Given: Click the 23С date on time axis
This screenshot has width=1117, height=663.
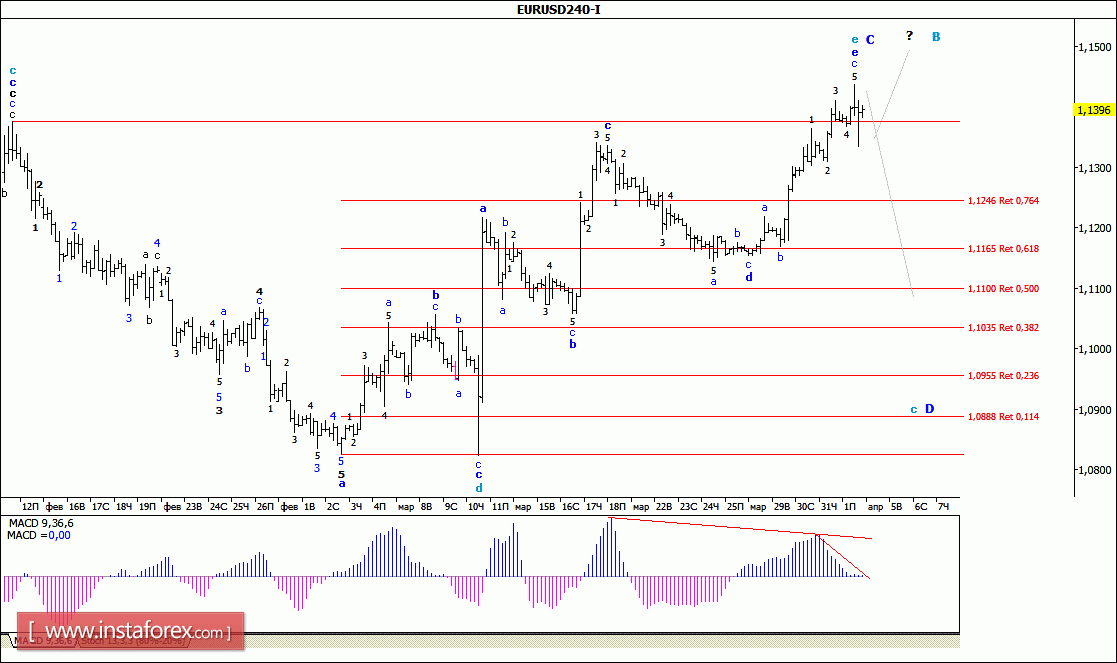Looking at the screenshot, I should click(688, 506).
